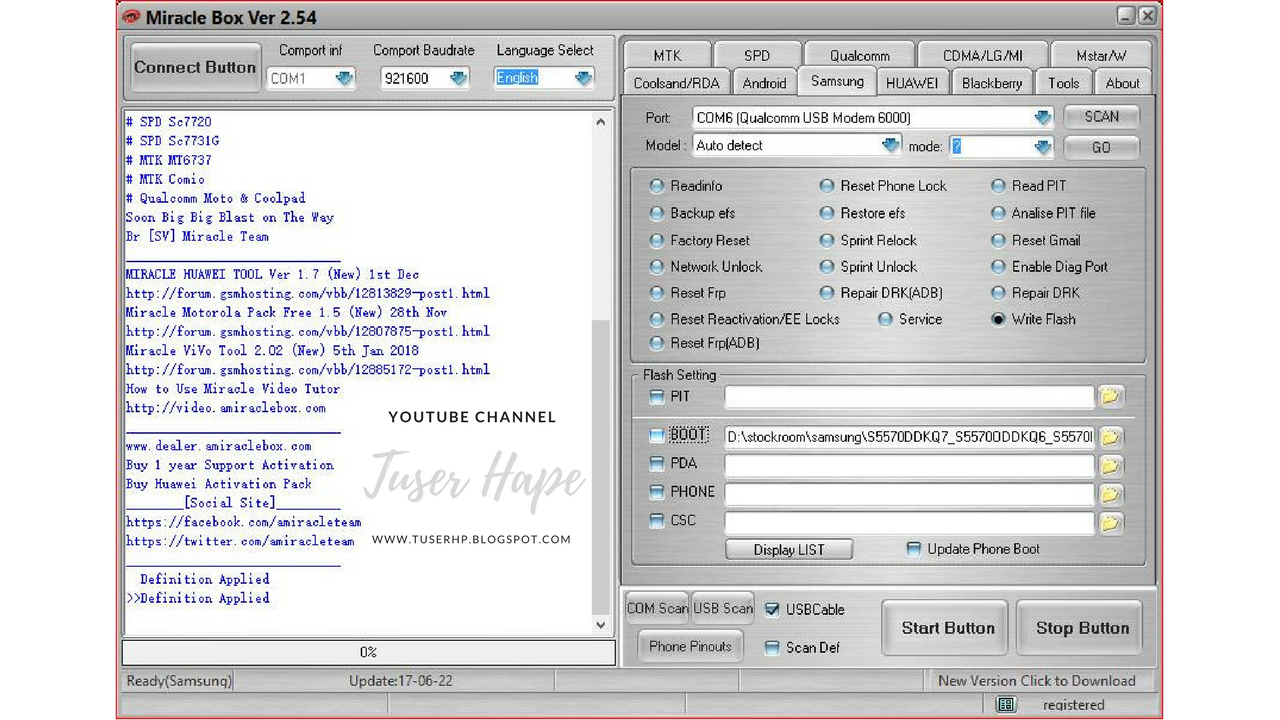Image resolution: width=1280 pixels, height=720 pixels.
Task: Select the Read PIT option
Action: (998, 186)
